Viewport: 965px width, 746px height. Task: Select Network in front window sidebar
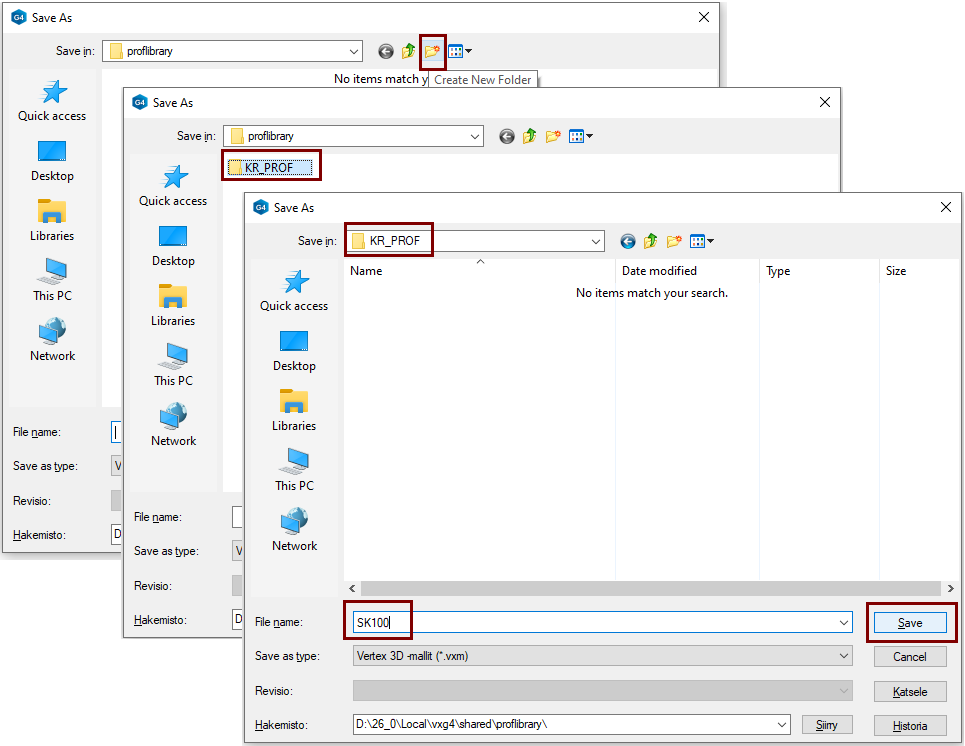[x=294, y=531]
